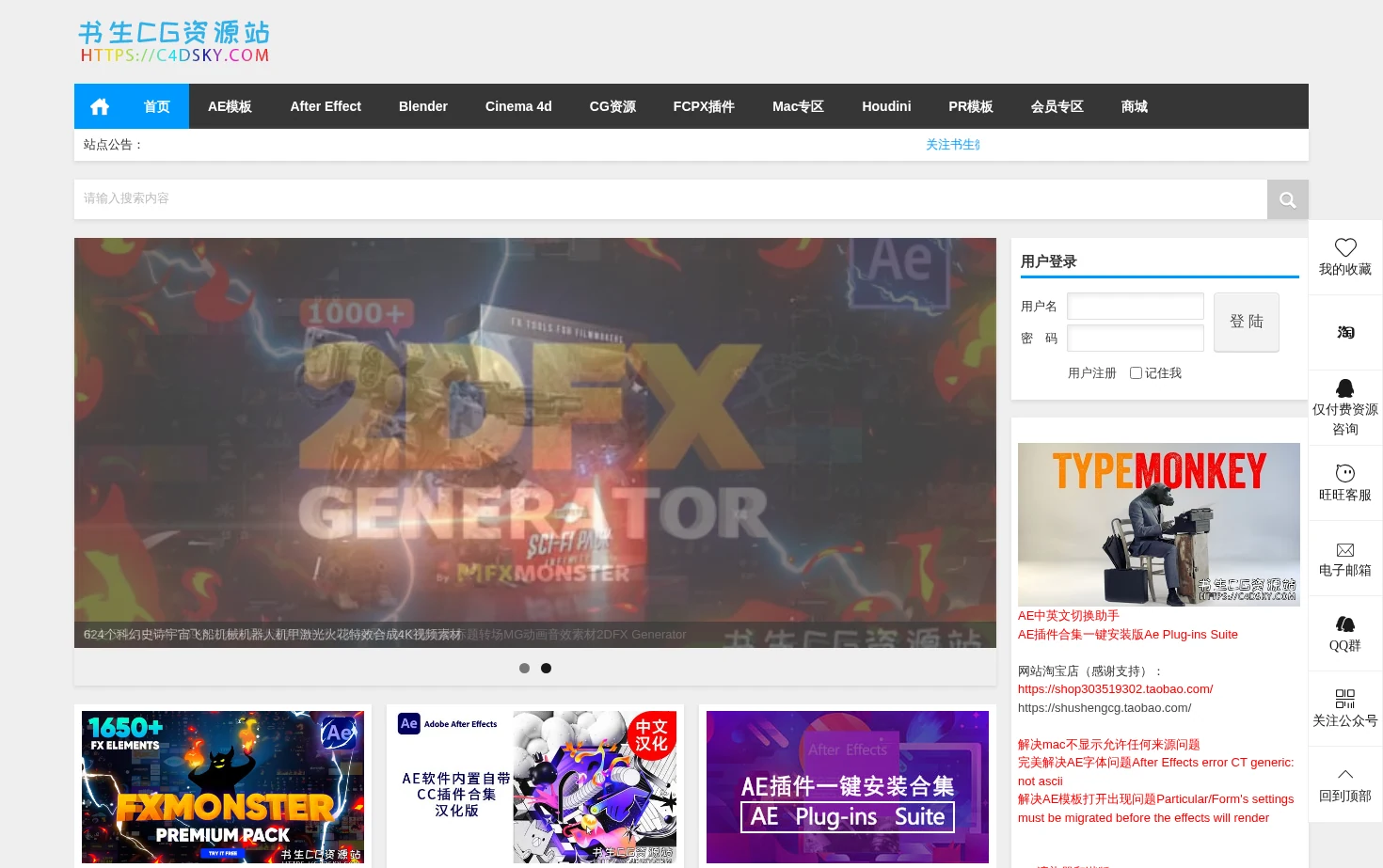Click the 登 陆 login button
This screenshot has height=868, width=1383.
click(x=1246, y=322)
